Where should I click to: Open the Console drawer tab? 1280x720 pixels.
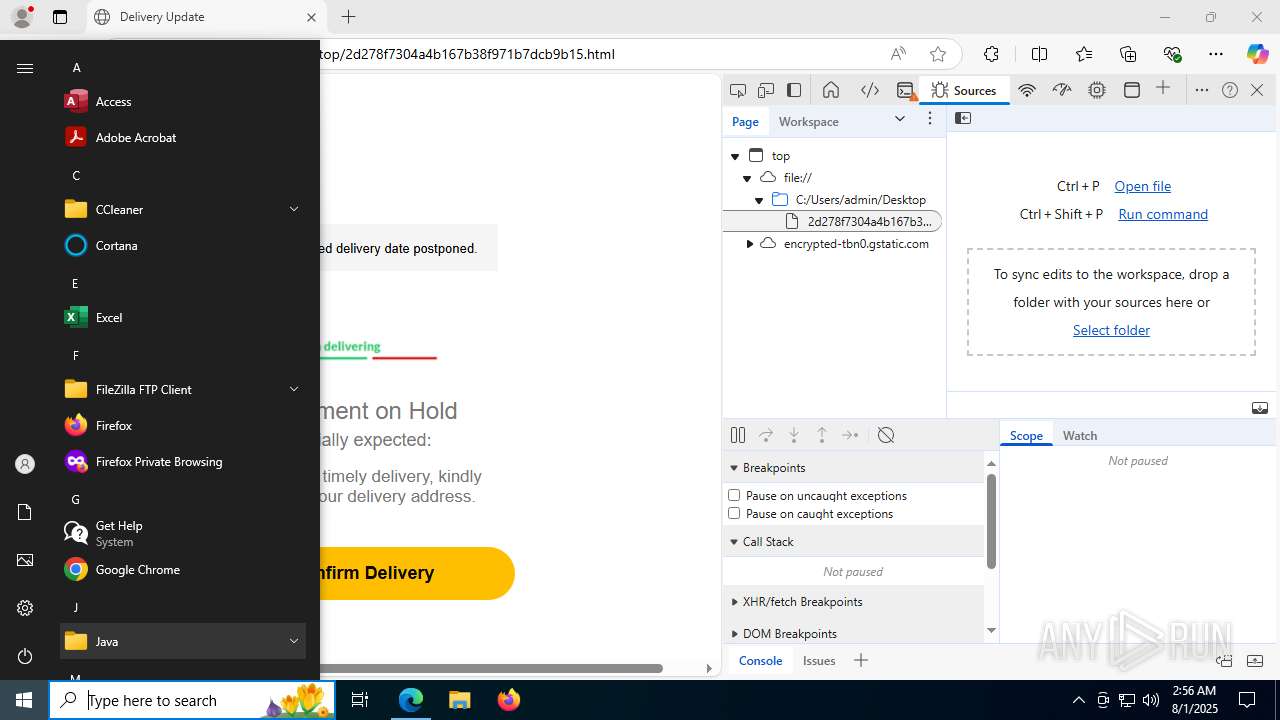point(760,660)
